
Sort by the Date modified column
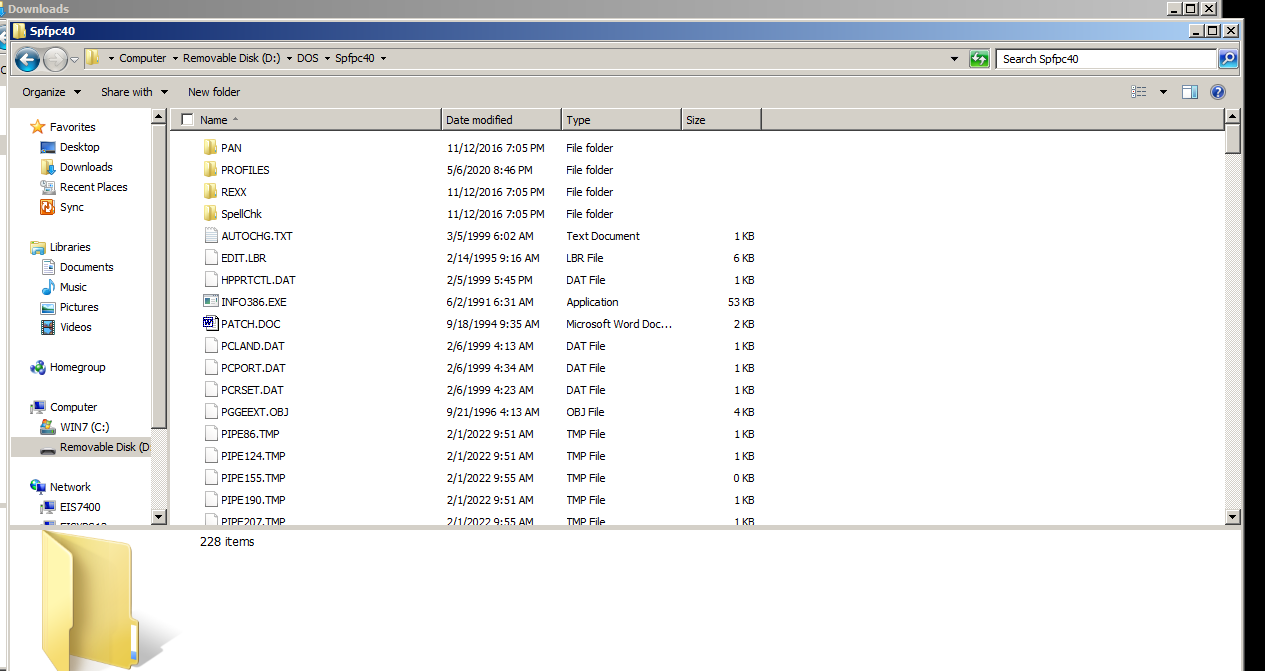click(501, 120)
